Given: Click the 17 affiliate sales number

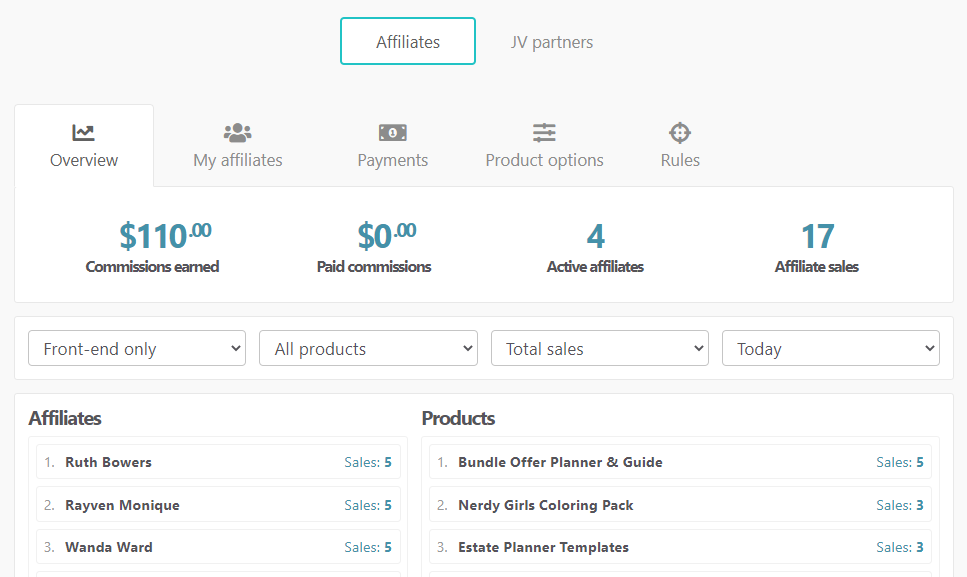Looking at the screenshot, I should (x=817, y=236).
